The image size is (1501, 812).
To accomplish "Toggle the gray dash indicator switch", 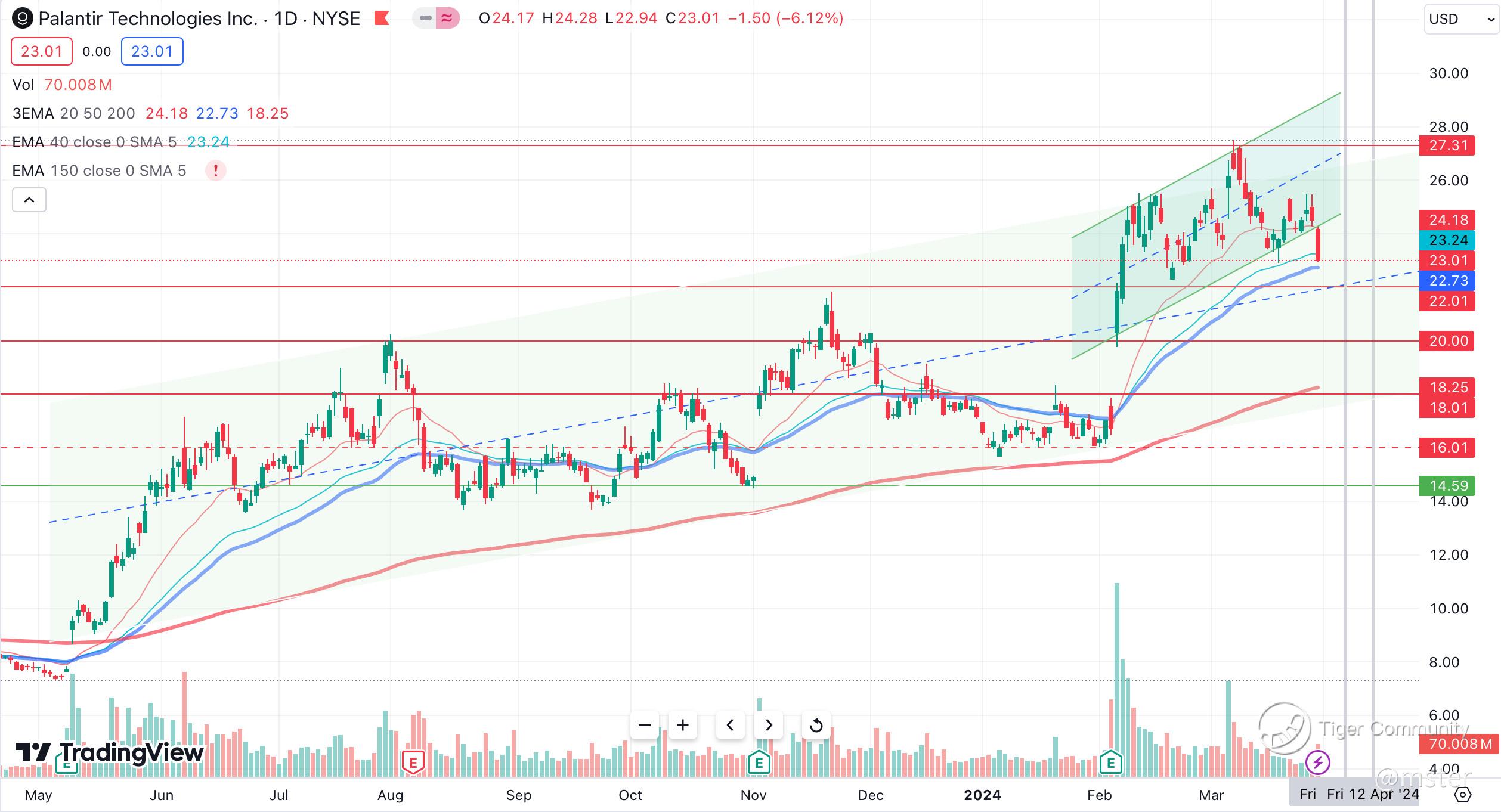I will pos(425,18).
